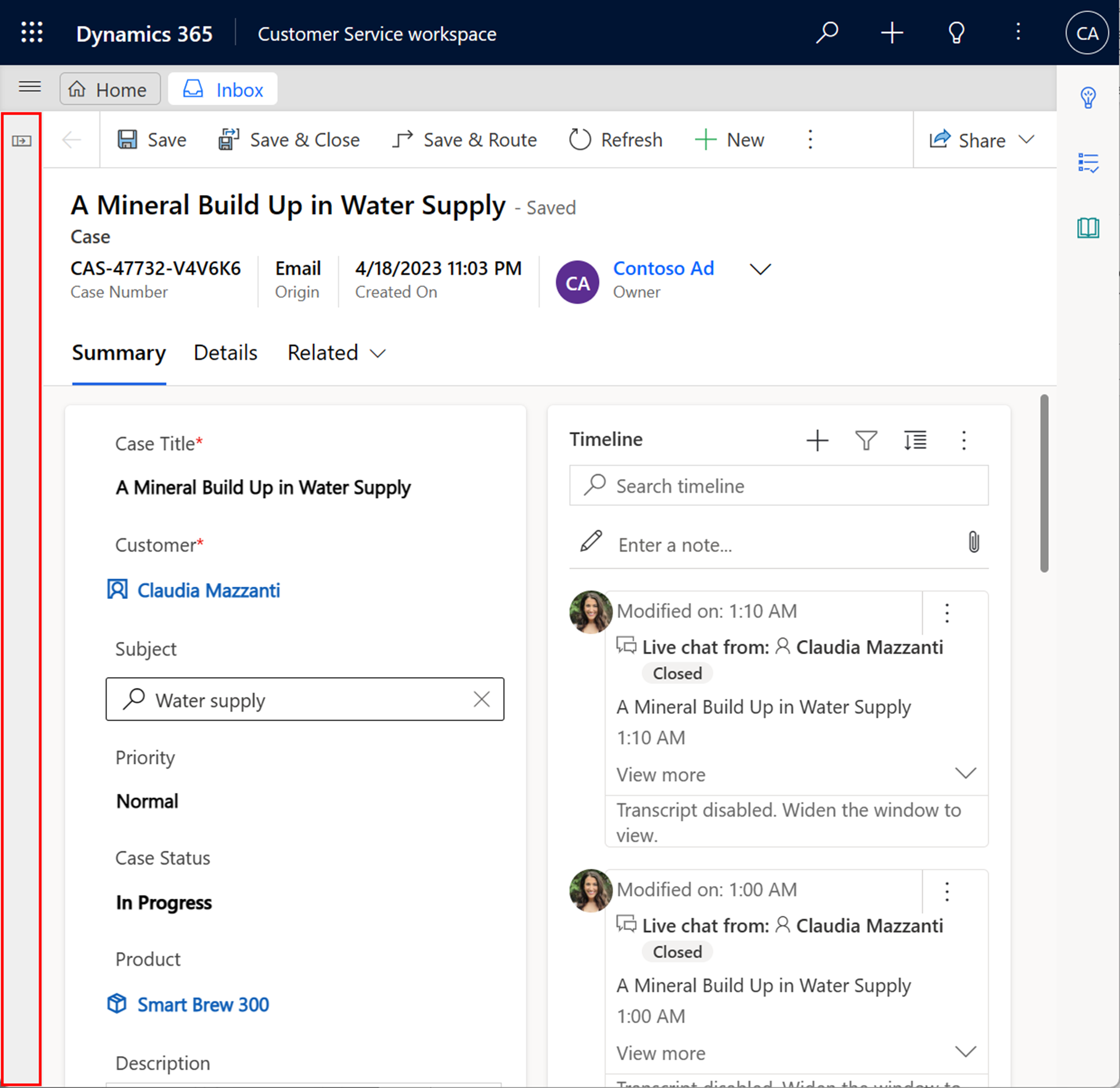1120x1088 pixels.
Task: Open options for 1:00 AM chat record
Action: point(947,891)
